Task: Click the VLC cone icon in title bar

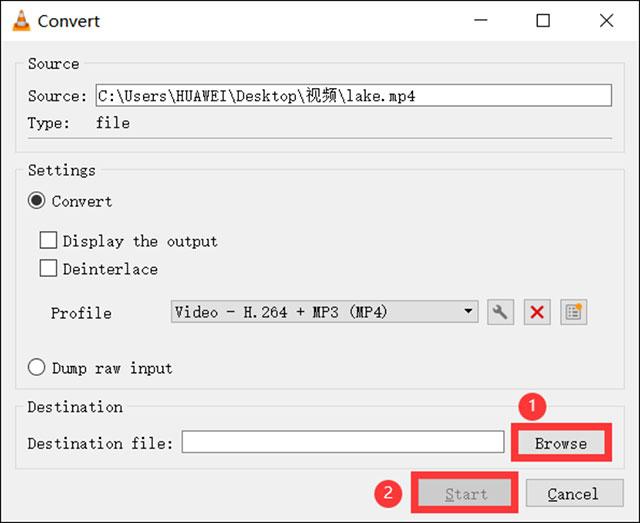Action: [19, 20]
